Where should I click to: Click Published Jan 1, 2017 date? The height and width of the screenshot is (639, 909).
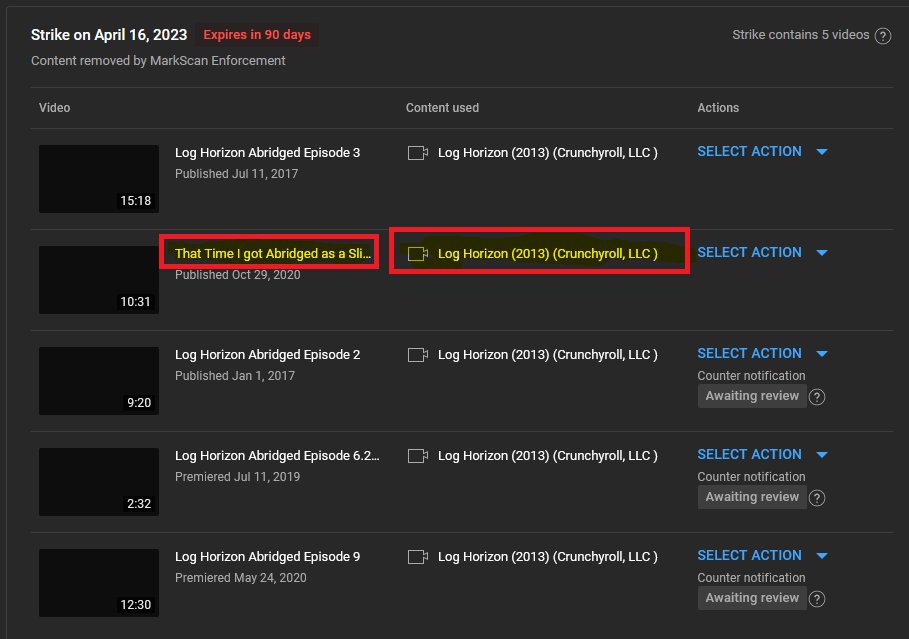235,376
